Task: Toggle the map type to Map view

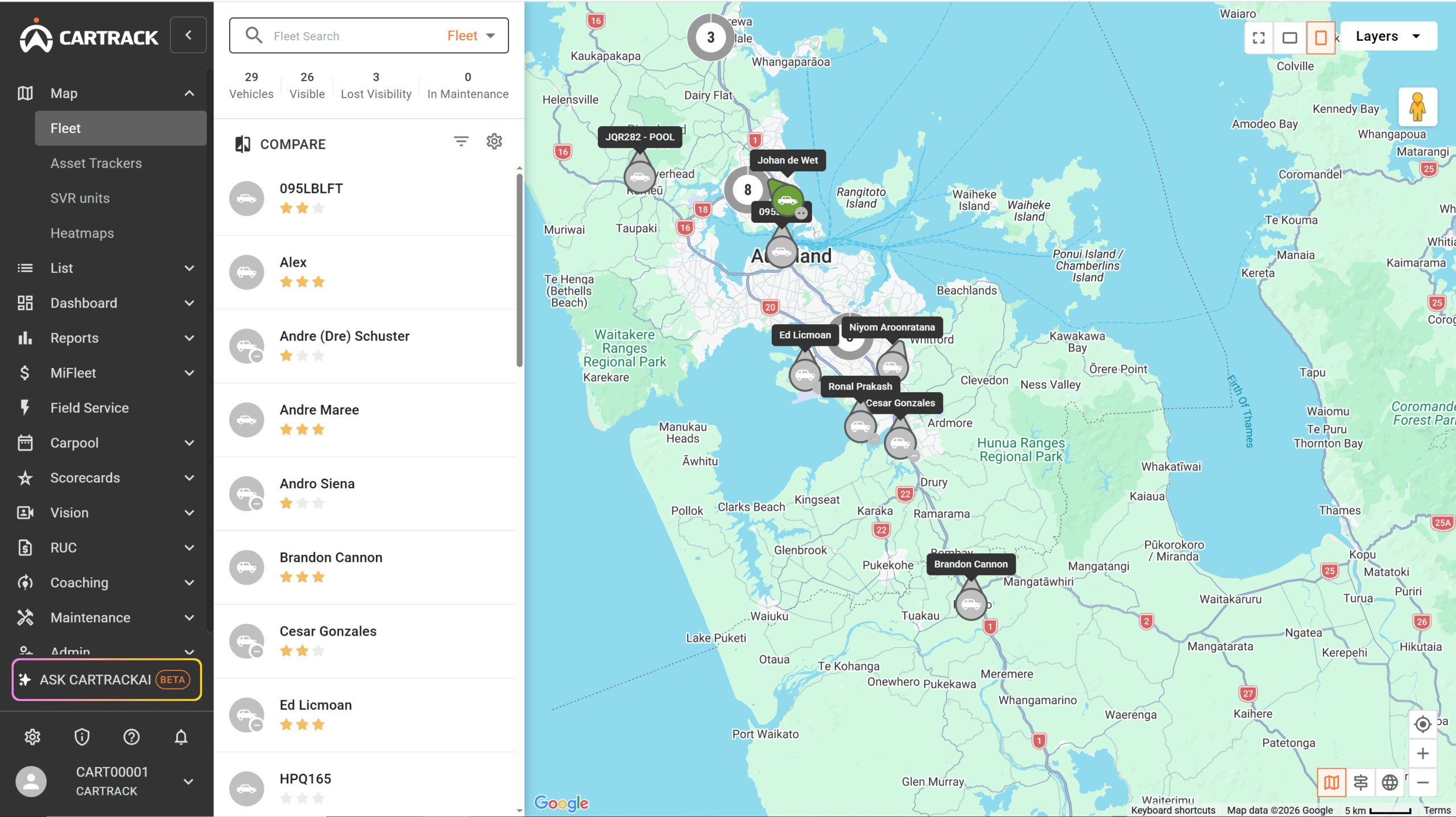Action: pyautogui.click(x=1331, y=782)
